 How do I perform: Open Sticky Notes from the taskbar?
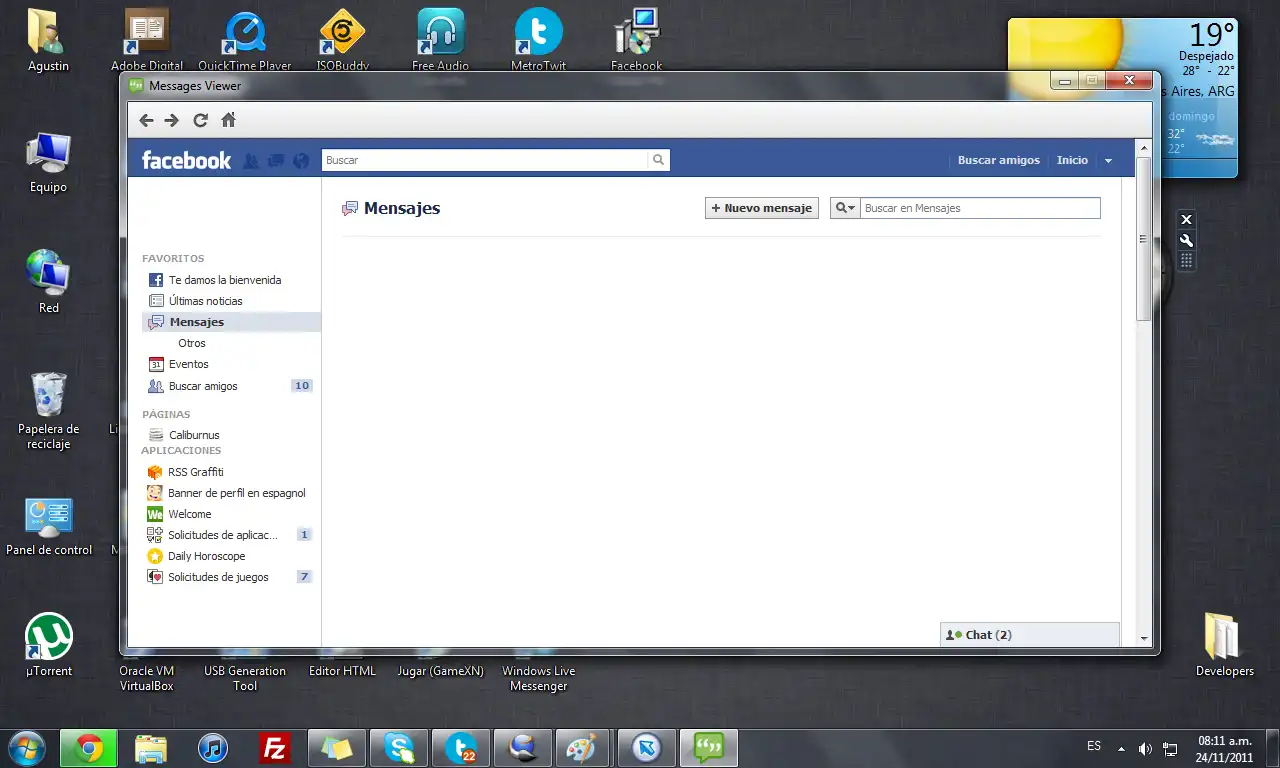point(336,748)
